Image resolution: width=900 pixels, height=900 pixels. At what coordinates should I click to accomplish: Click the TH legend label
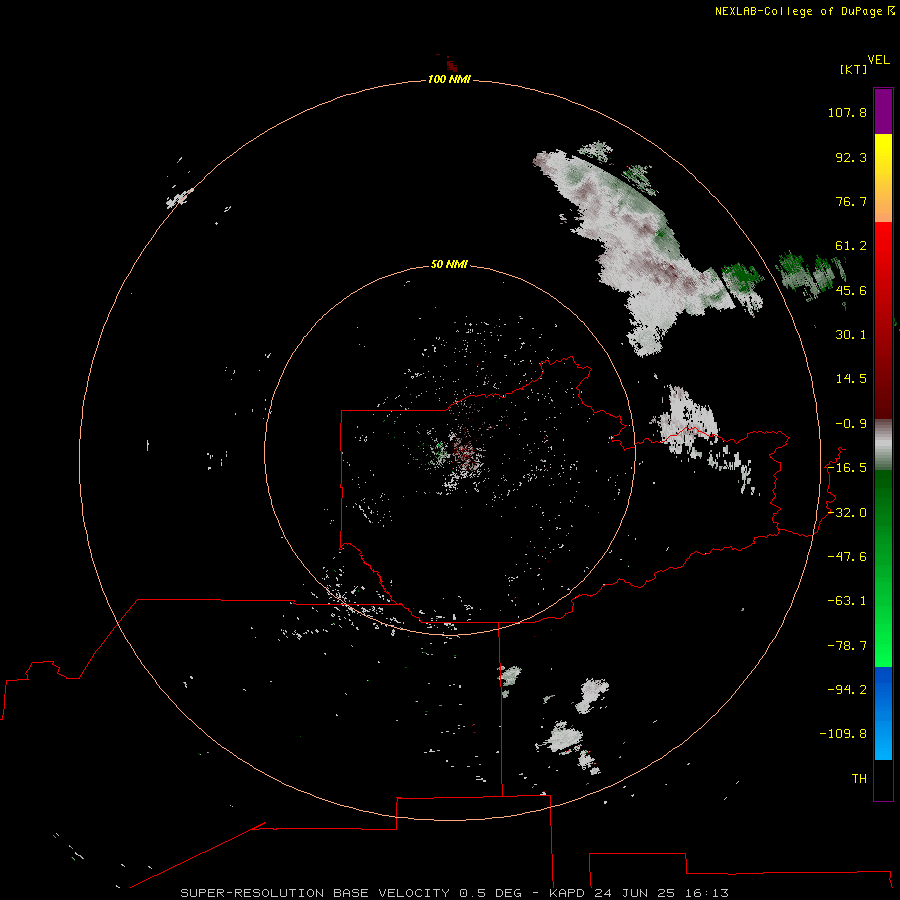859,779
